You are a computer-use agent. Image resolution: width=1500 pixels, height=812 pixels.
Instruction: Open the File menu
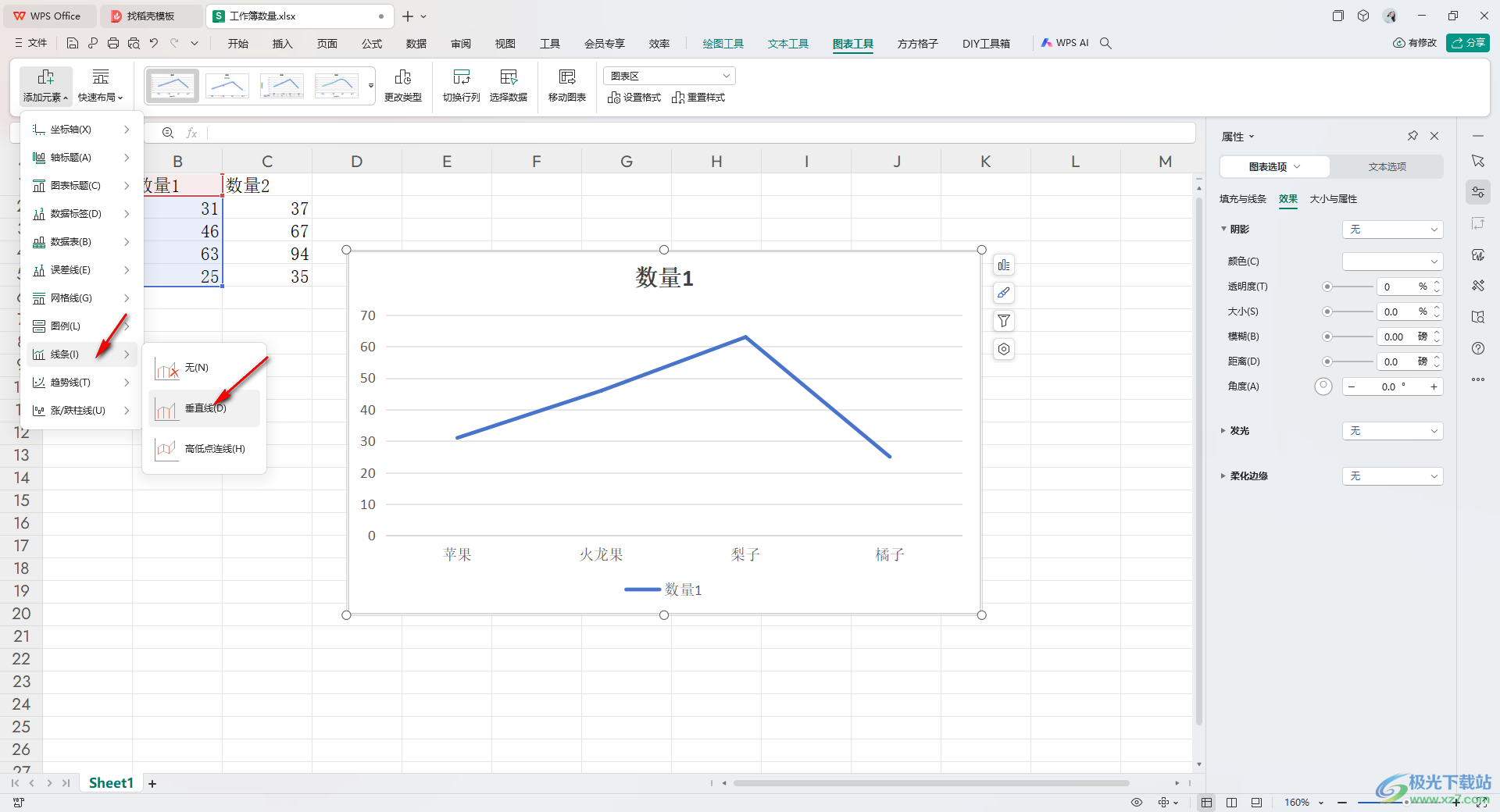coord(31,43)
